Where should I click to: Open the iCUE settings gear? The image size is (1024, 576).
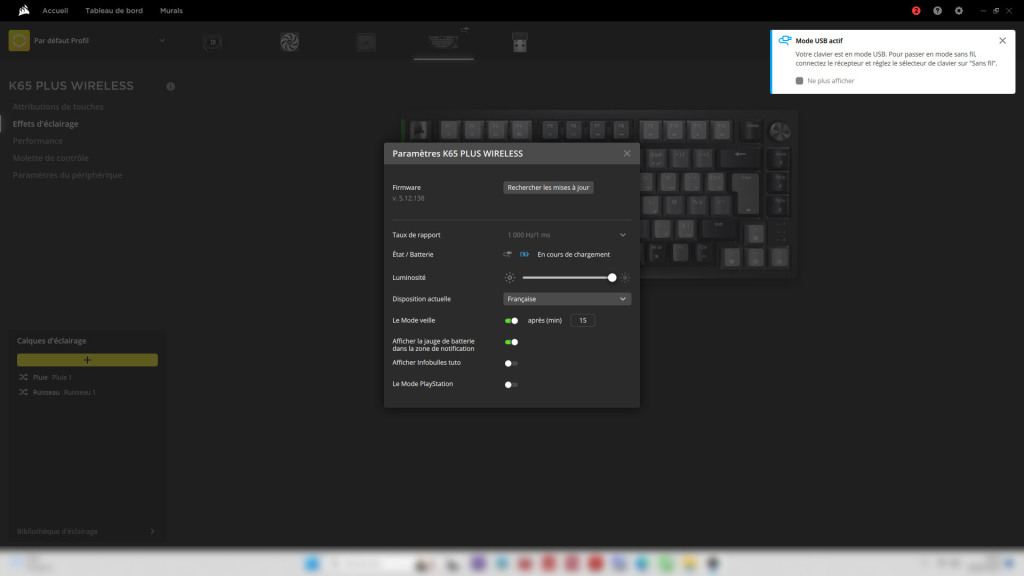959,10
